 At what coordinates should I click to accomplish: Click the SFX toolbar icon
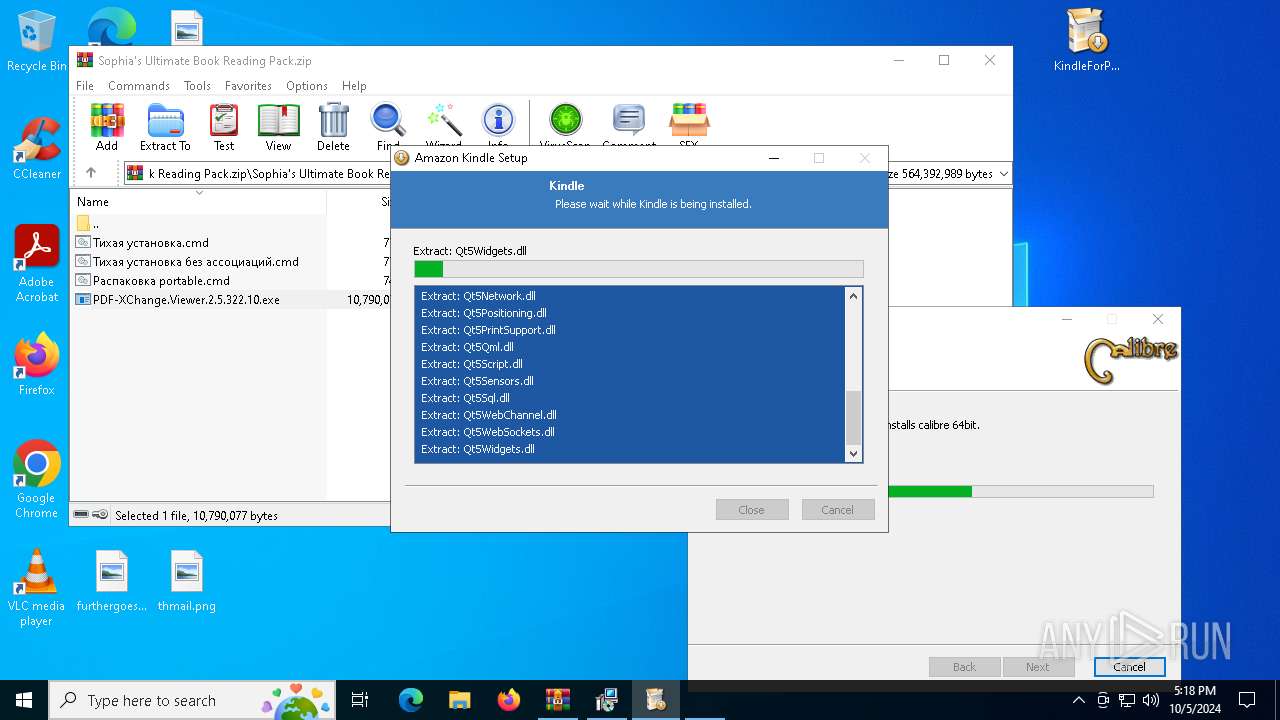[689, 125]
